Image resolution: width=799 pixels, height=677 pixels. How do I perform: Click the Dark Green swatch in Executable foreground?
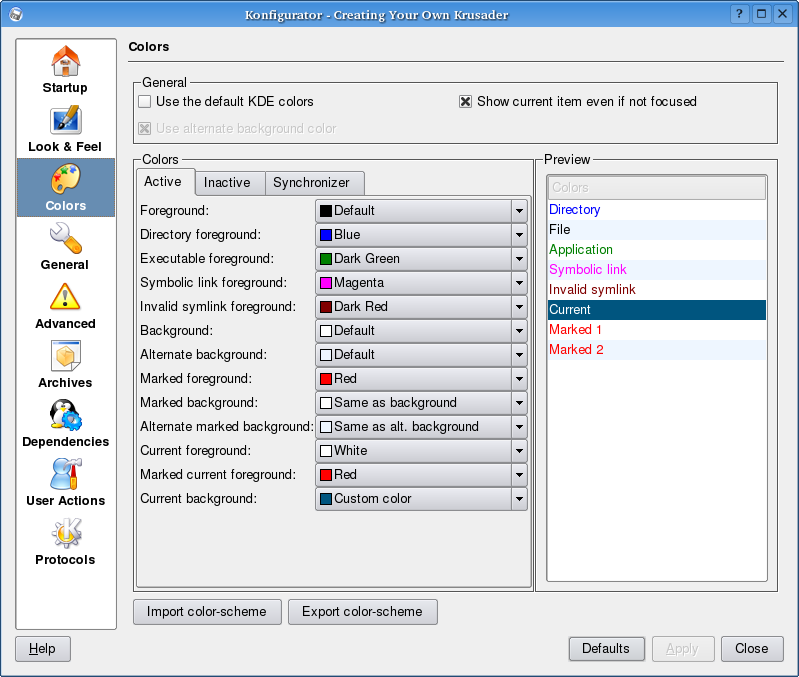326,259
